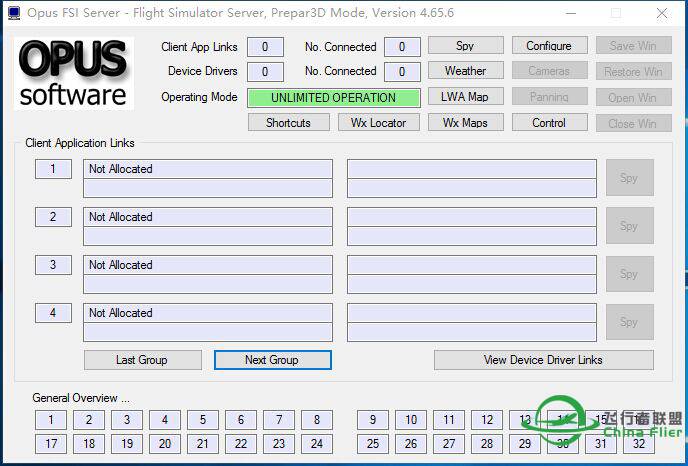
Task: Click the first Not Allocated field
Action: (207, 169)
